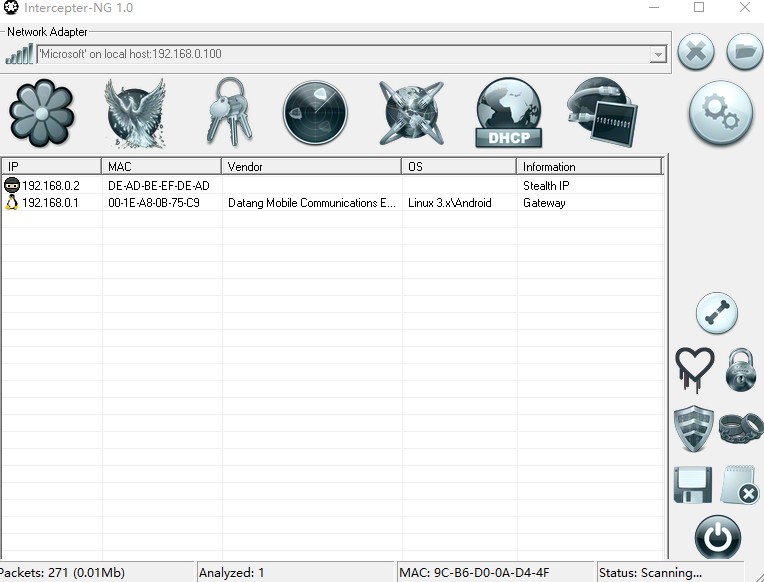The image size is (764, 582).
Task: Open DHCP mode globe icon
Action: [x=509, y=113]
